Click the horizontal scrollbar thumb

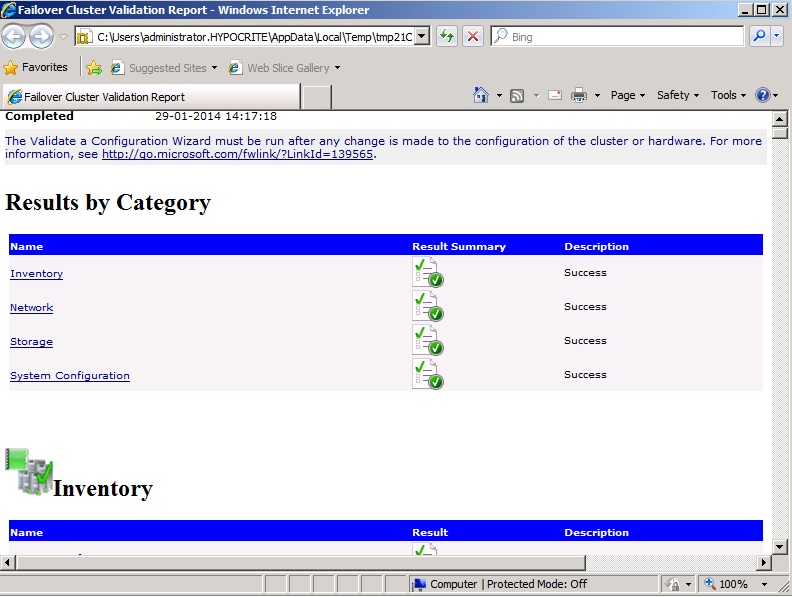coord(301,562)
